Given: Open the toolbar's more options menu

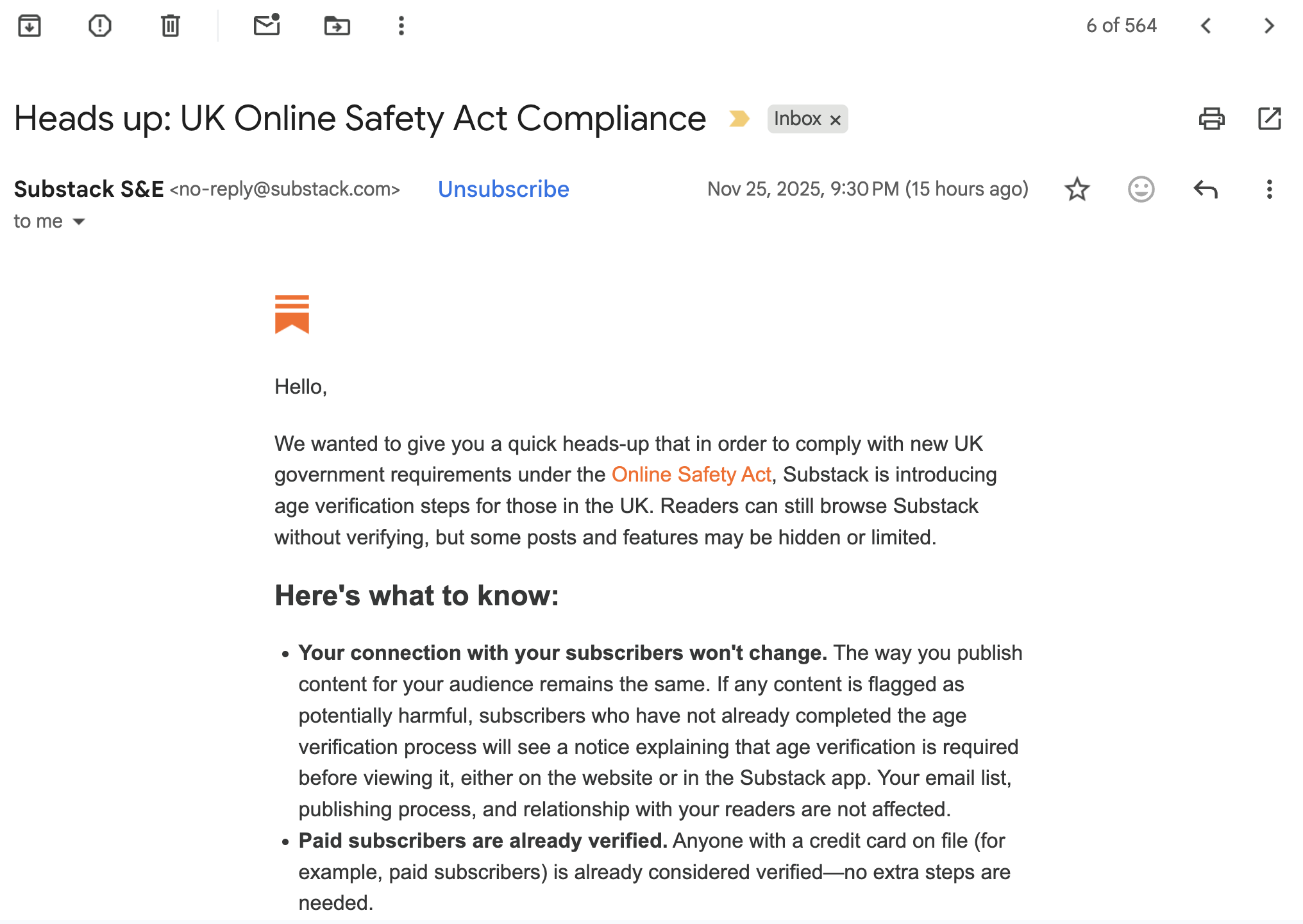Looking at the screenshot, I should click(401, 26).
